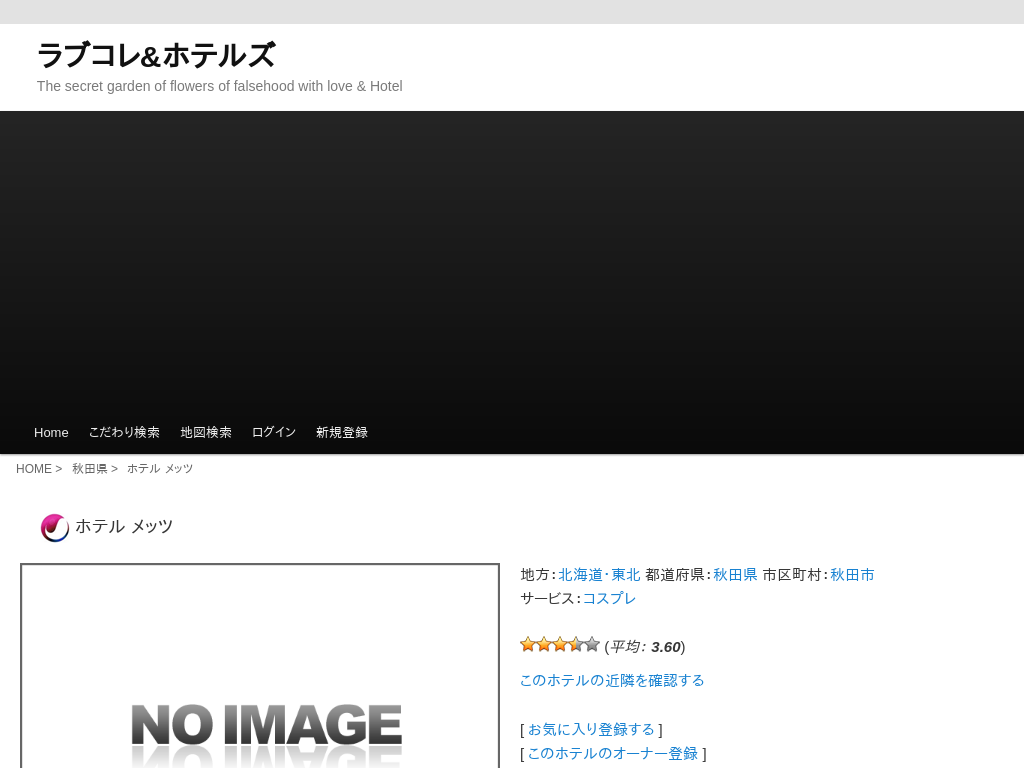
Task: Open the コスプレ service link
Action: (609, 598)
